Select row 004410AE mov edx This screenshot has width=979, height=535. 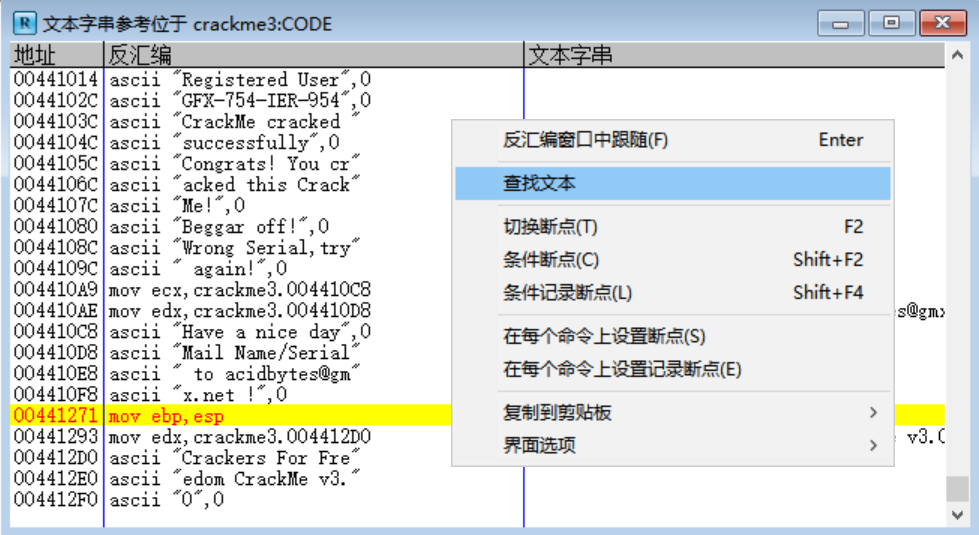point(231,311)
